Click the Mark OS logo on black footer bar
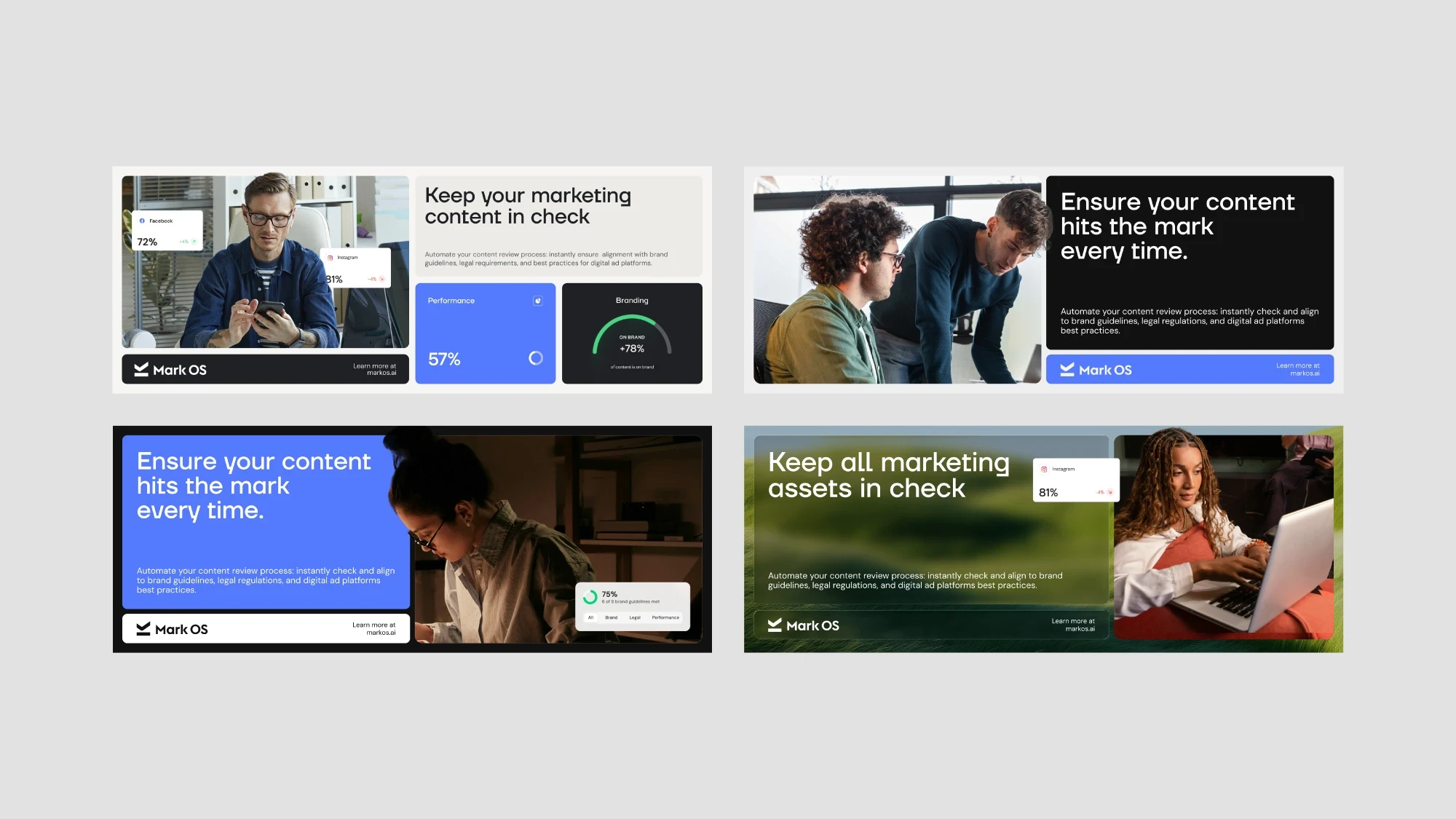 pos(170,370)
